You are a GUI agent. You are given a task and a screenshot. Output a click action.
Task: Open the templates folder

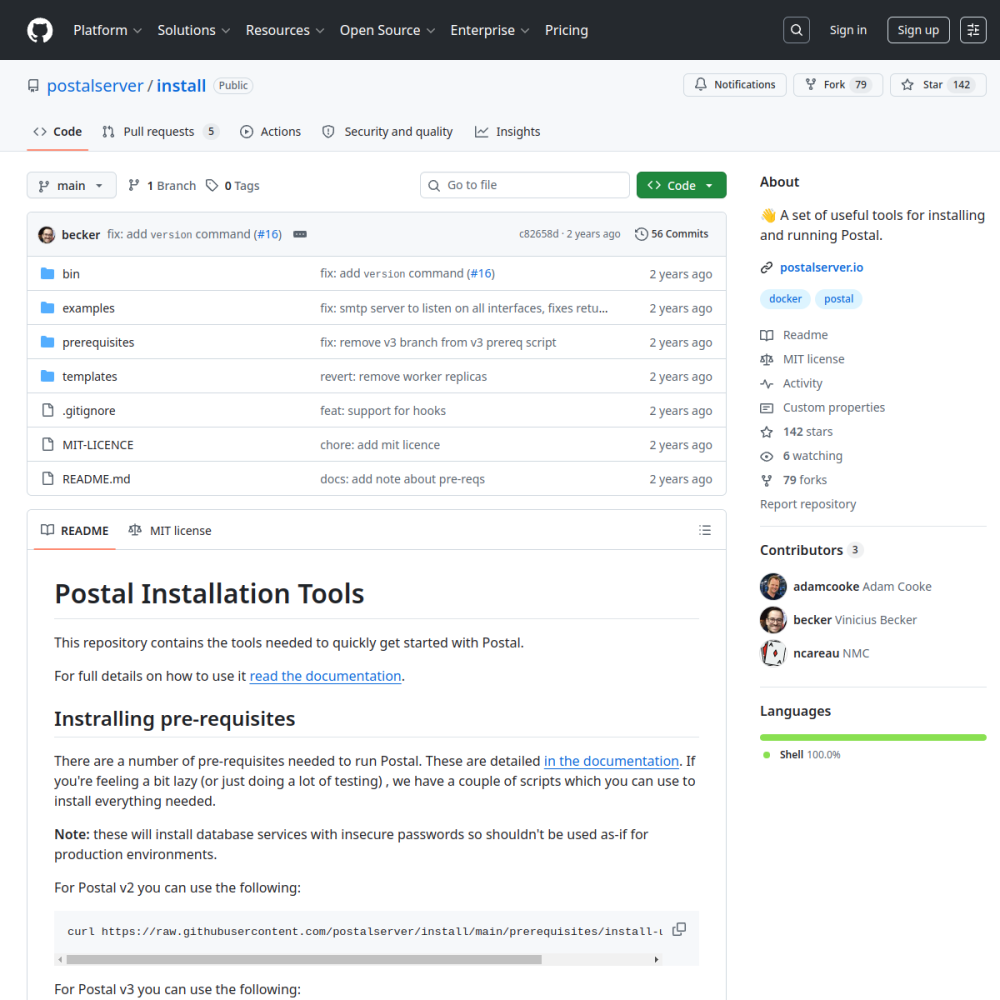tap(90, 376)
